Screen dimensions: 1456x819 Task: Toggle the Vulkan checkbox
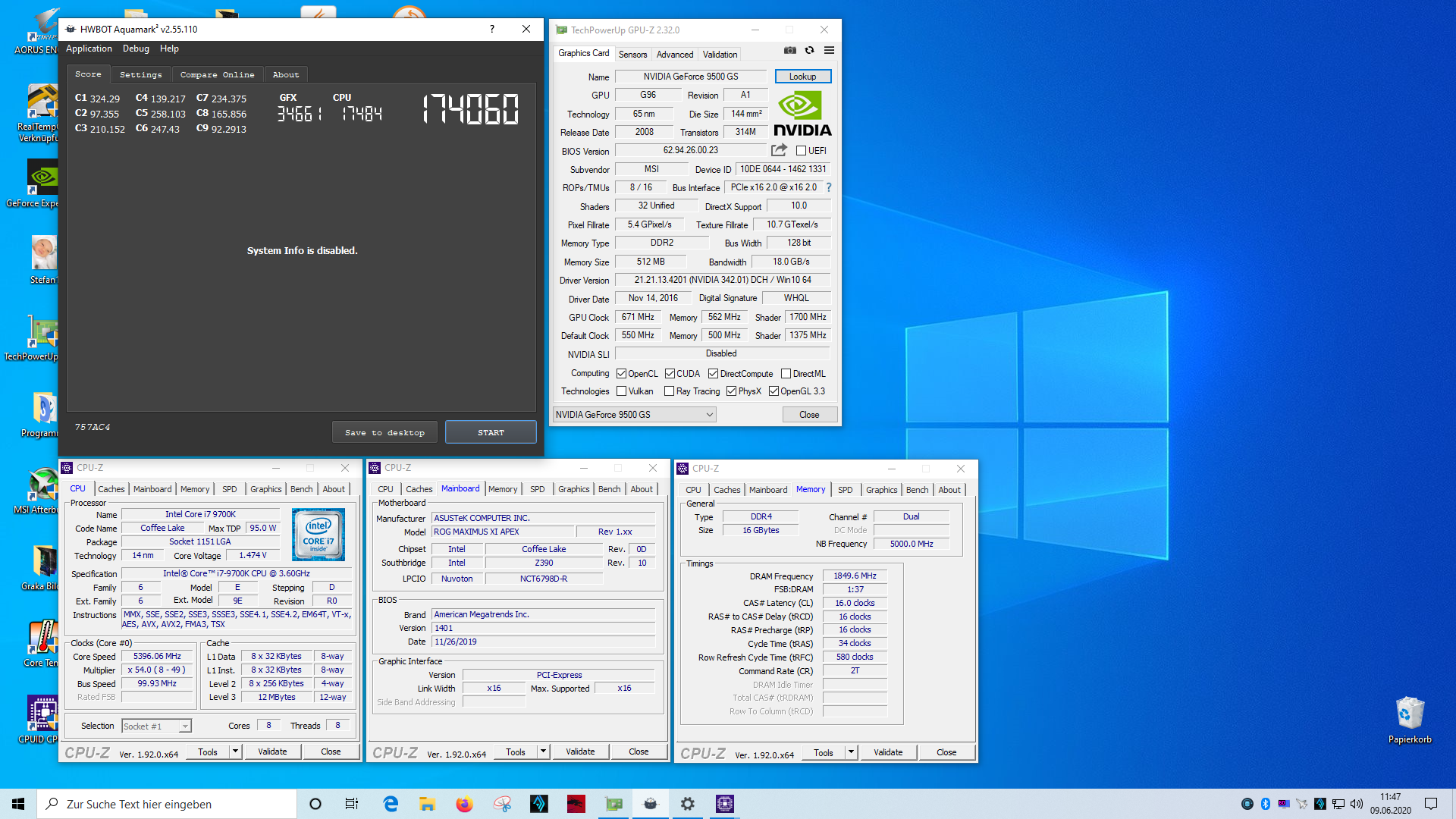(x=621, y=391)
